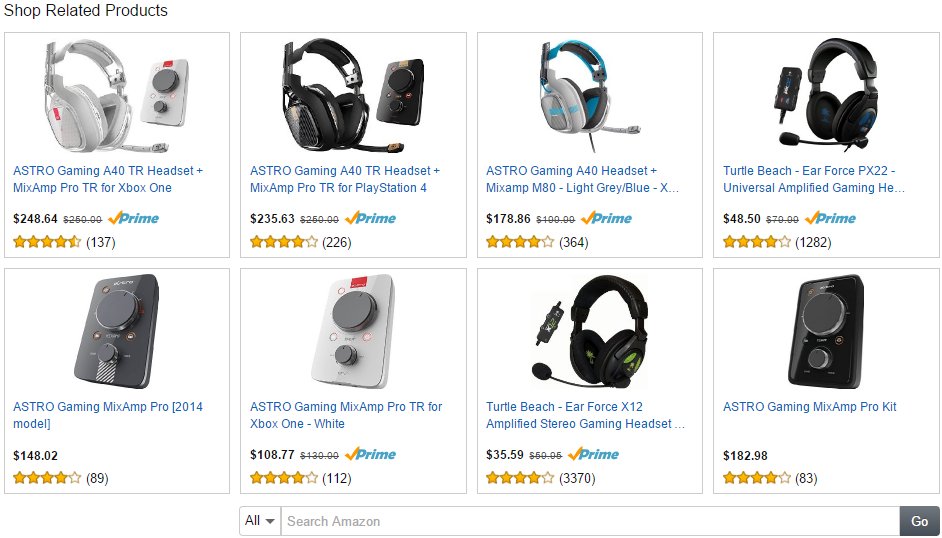Viewport: 942px width, 538px height.
Task: Open ASTRO Gaming A40 TR PlayStation 4 link
Action: pyautogui.click(x=345, y=179)
